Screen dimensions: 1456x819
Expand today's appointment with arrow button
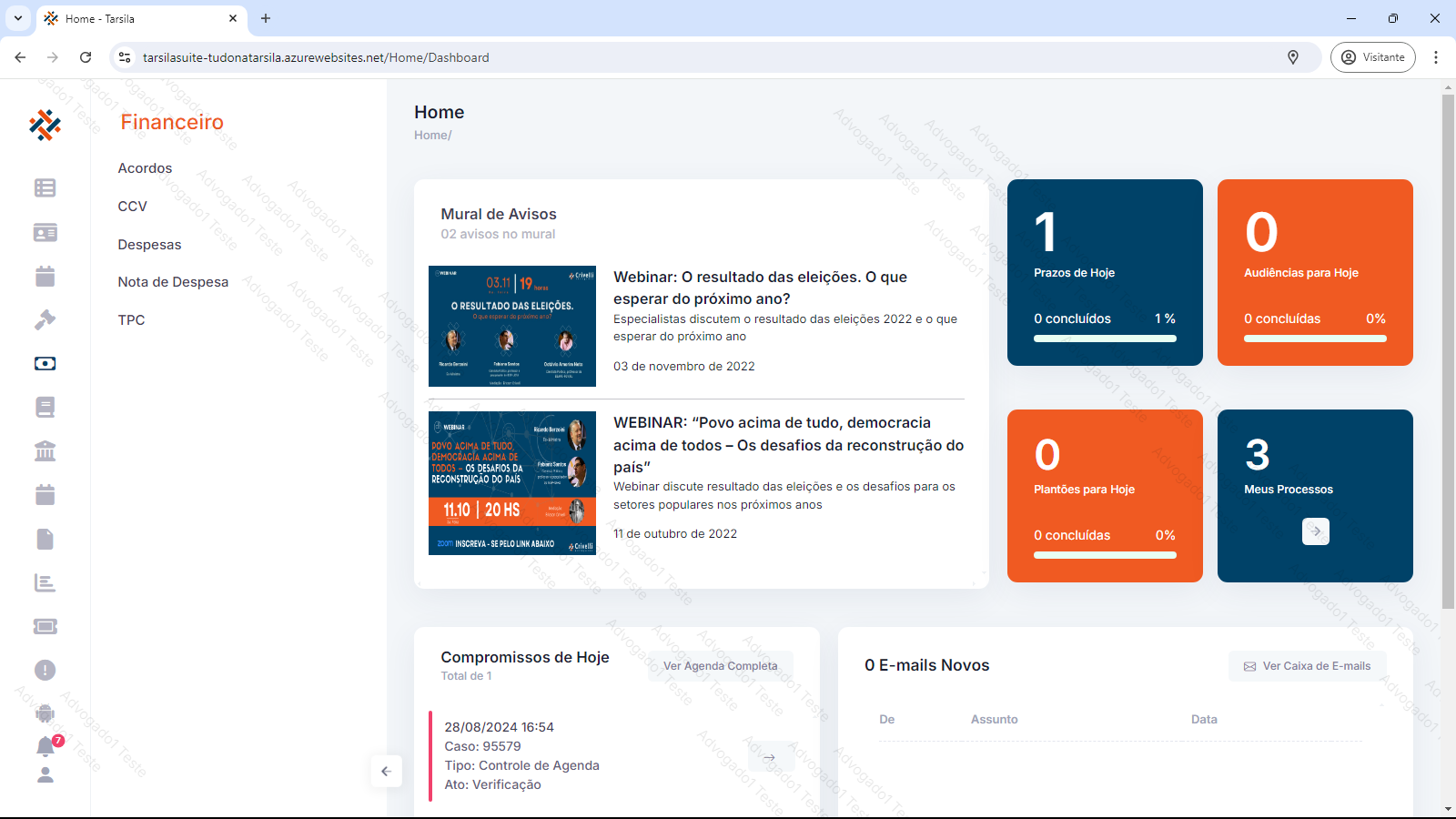click(x=769, y=757)
